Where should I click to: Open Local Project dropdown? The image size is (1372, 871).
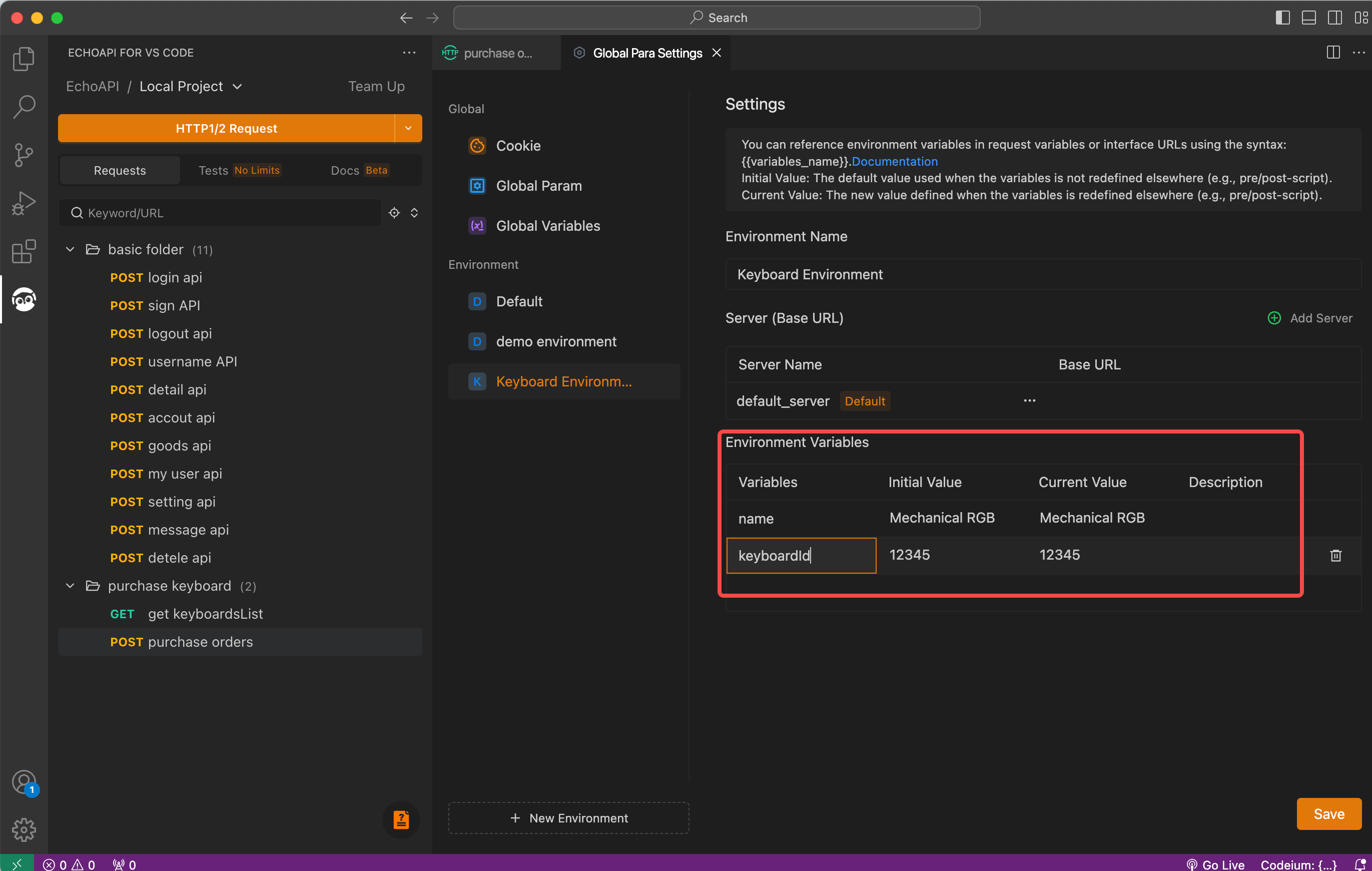tap(191, 86)
